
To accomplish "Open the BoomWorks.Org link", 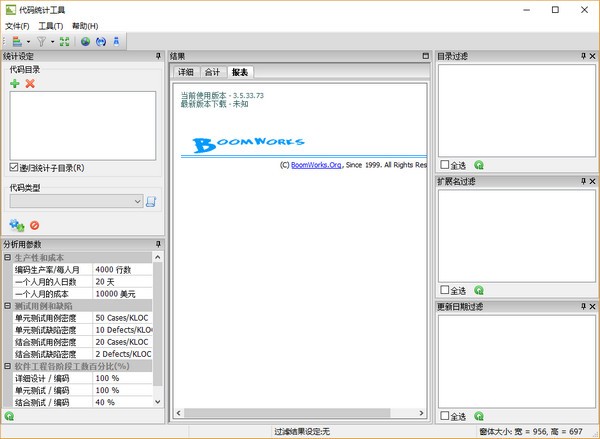I will [x=316, y=165].
